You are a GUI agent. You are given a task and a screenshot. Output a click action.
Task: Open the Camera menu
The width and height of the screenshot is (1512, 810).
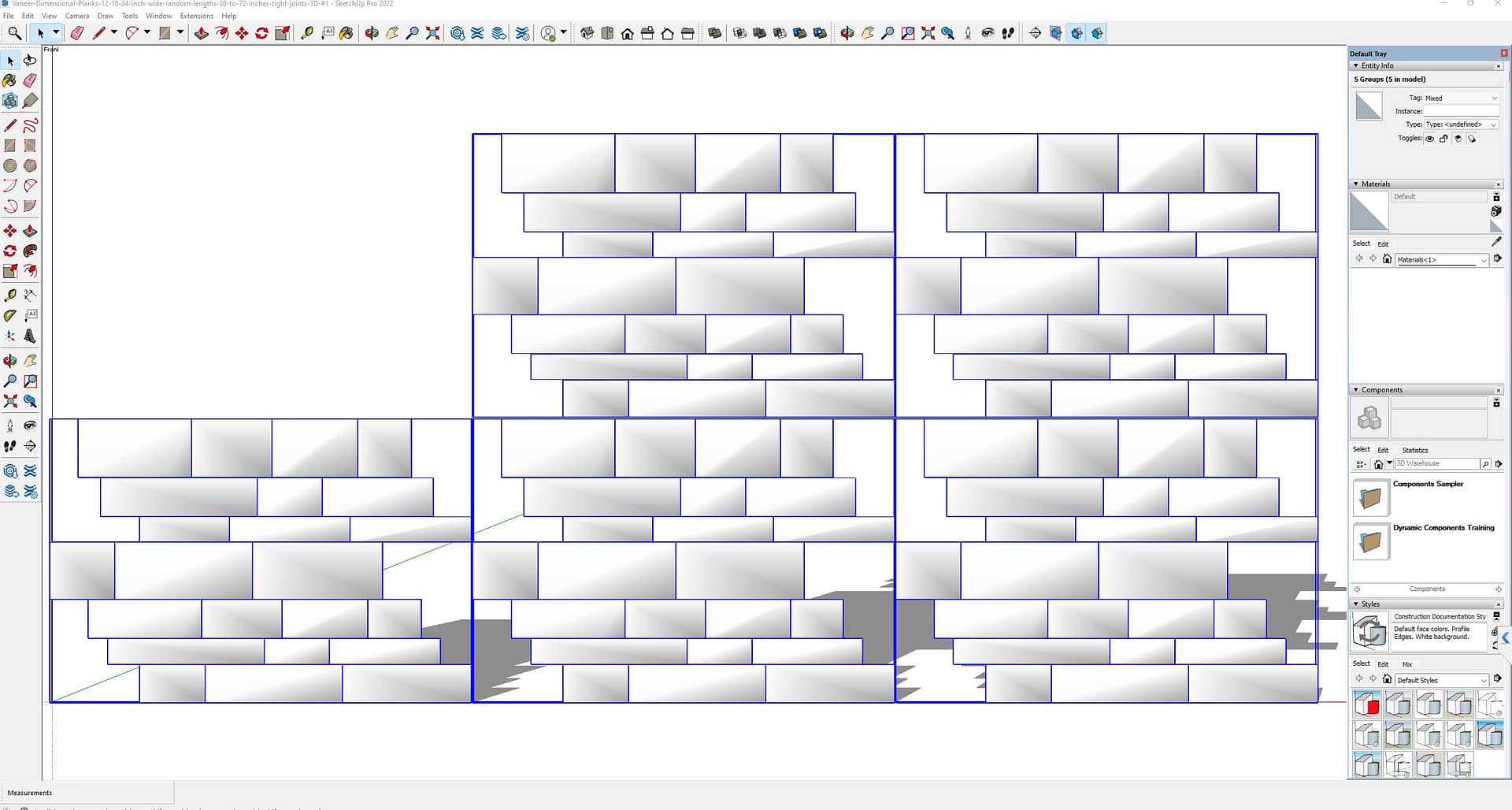(77, 16)
